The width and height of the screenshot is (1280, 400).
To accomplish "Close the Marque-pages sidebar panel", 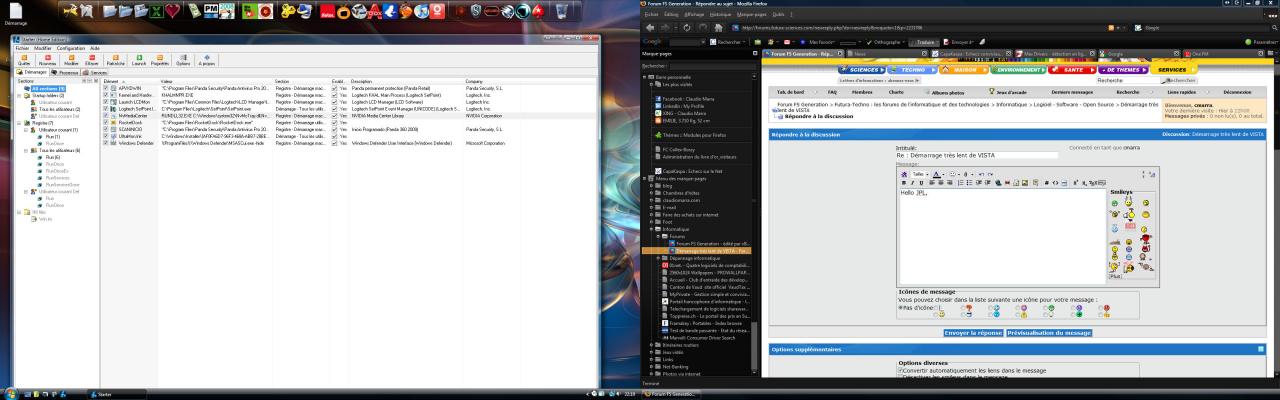I will [x=755, y=53].
